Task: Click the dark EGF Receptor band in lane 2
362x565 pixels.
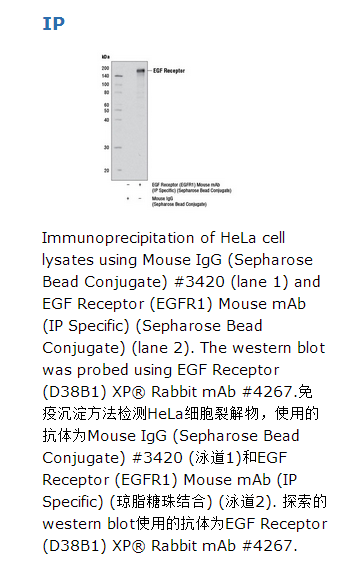Action: tap(140, 71)
